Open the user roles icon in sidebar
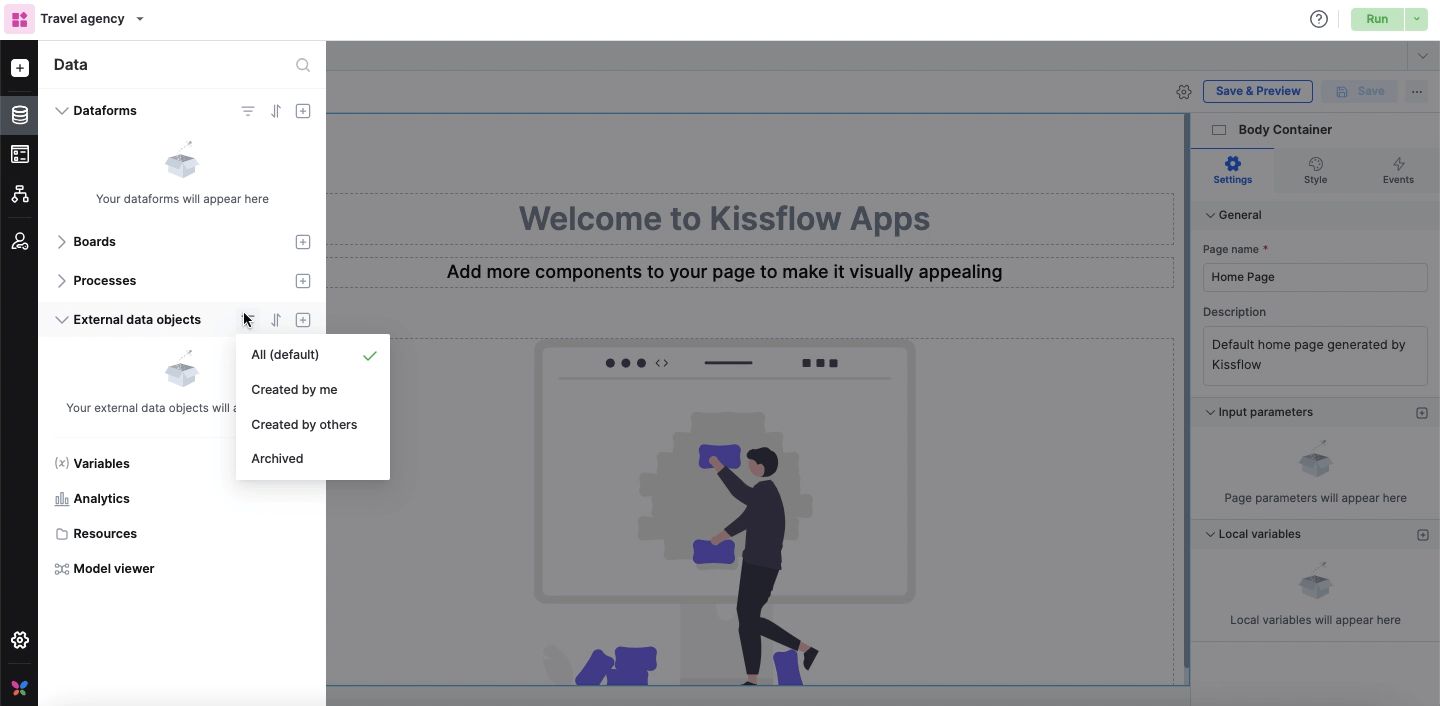This screenshot has width=1440, height=706. coord(19,241)
